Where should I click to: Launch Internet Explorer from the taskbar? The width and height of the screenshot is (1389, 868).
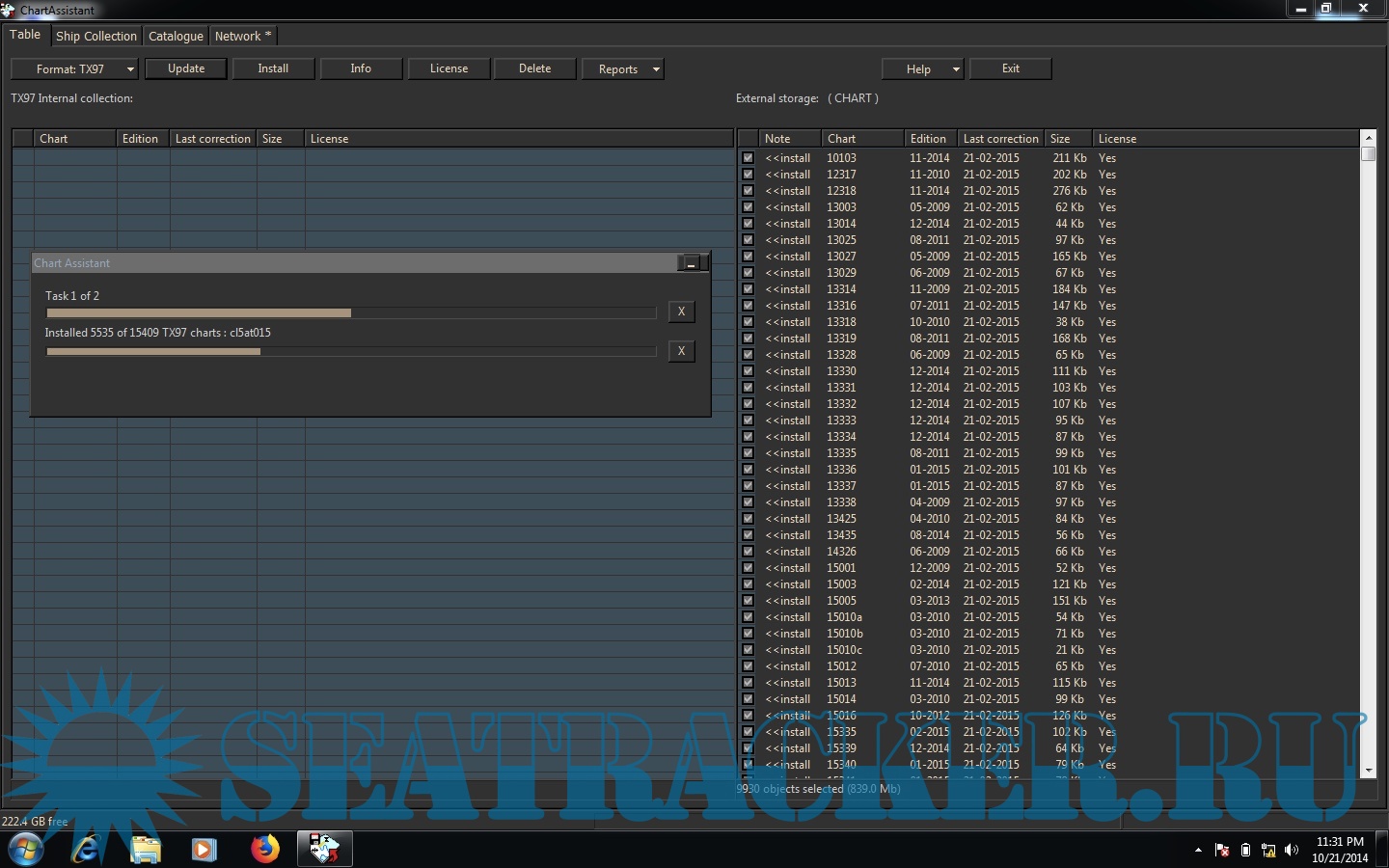(x=86, y=849)
